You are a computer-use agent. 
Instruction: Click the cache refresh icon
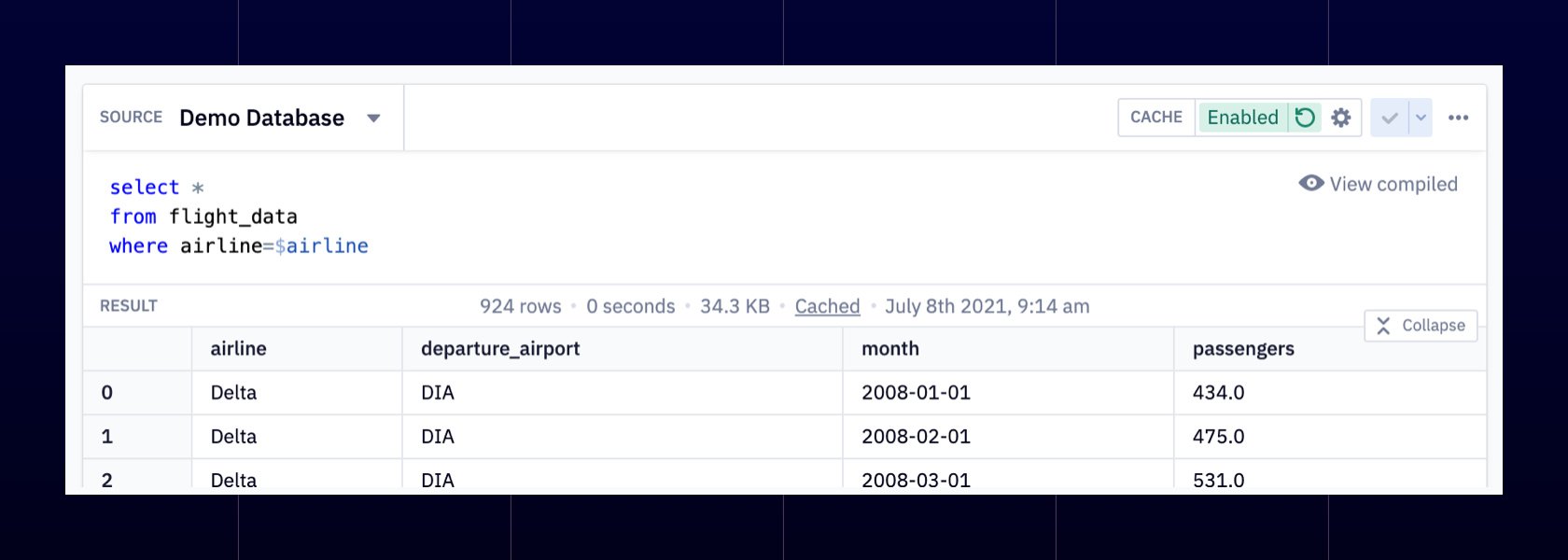click(x=1305, y=118)
